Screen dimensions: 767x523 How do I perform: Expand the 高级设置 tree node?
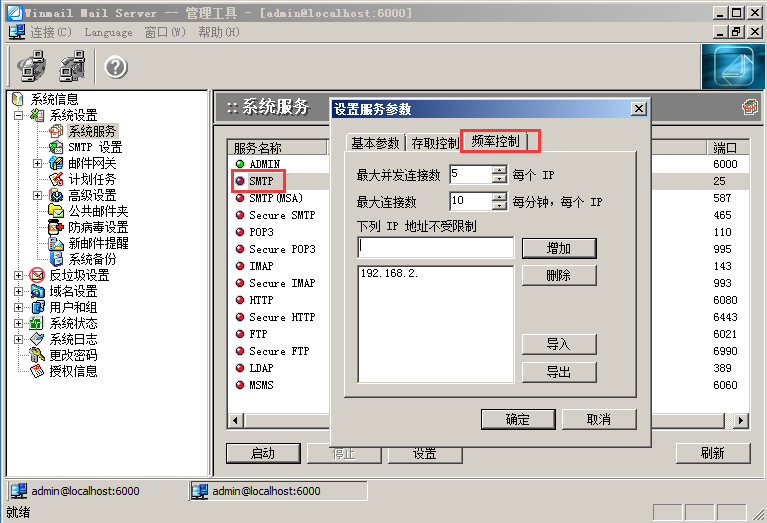[x=37, y=195]
